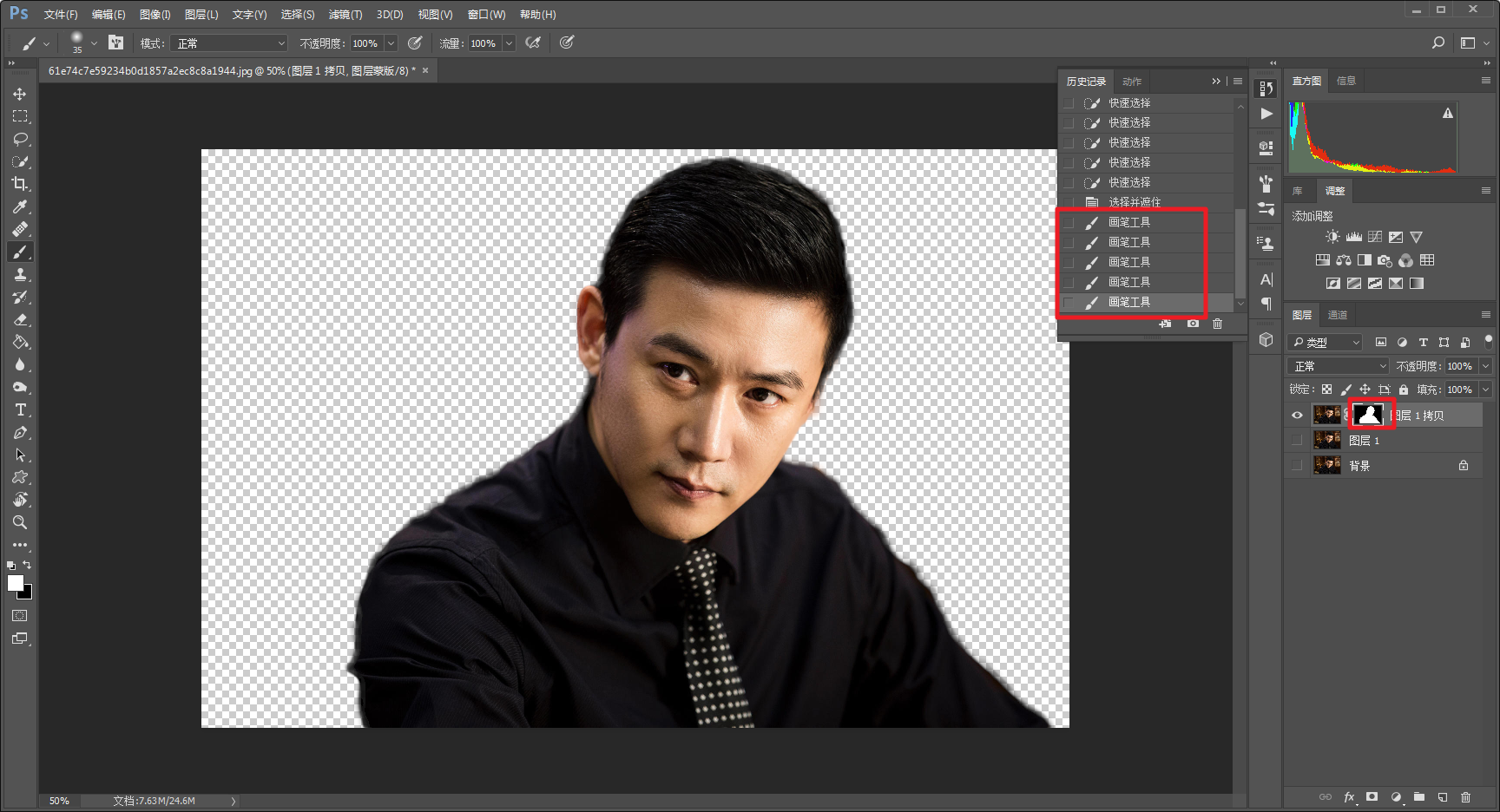Click layer mask thumbnail of 图层 1 拷贝
The height and width of the screenshot is (812, 1500).
click(x=1369, y=415)
